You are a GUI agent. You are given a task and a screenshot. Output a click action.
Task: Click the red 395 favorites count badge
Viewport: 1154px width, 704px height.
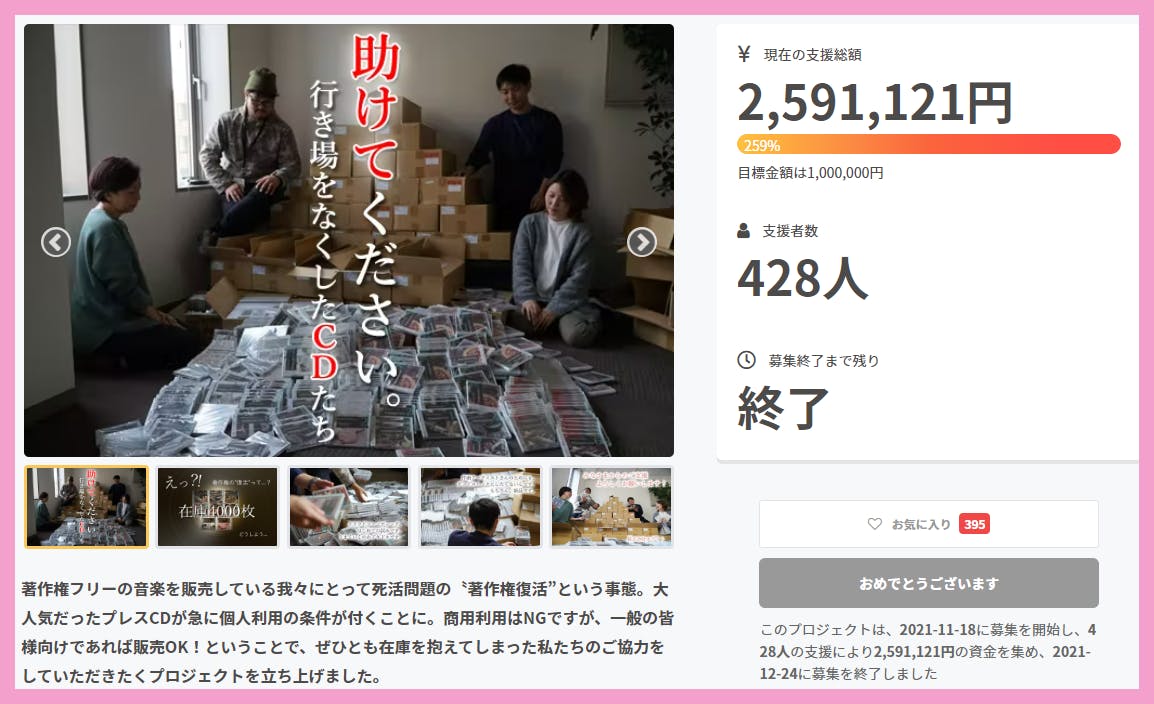pyautogui.click(x=974, y=524)
